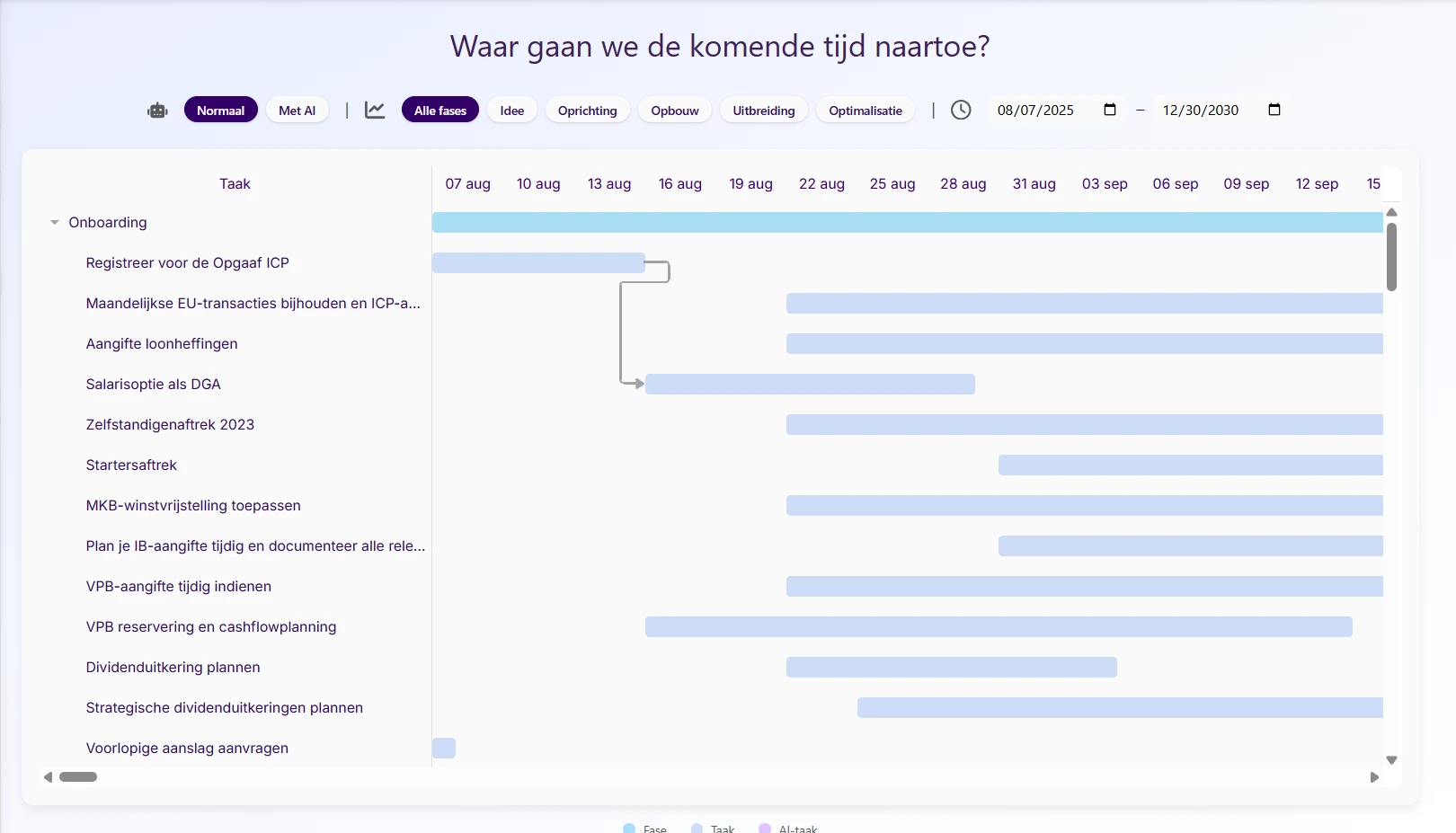This screenshot has height=833, width=1456.
Task: Switch to Normaal mode
Action: pyautogui.click(x=220, y=111)
